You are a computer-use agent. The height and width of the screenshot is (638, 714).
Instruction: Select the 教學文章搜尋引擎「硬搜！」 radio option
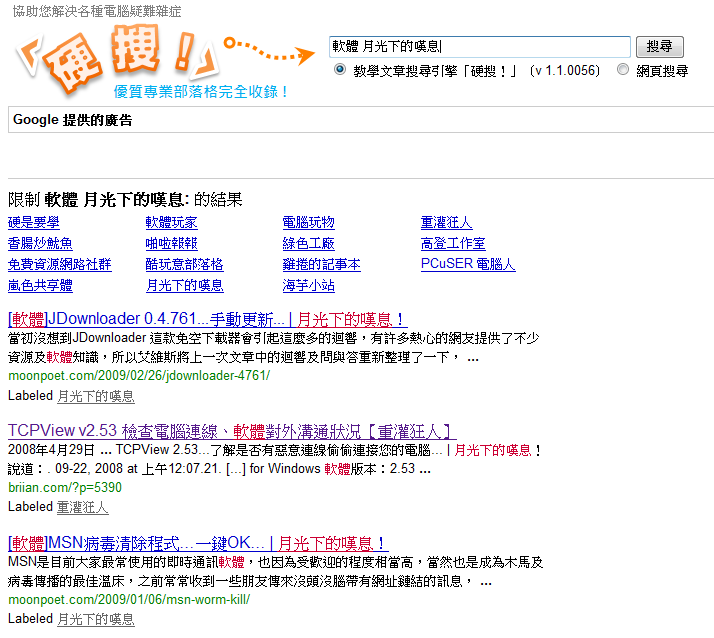coord(340,70)
